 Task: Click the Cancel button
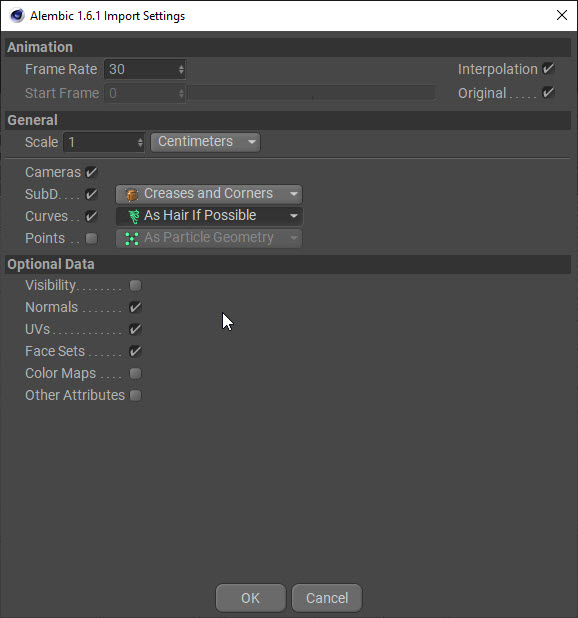327,598
